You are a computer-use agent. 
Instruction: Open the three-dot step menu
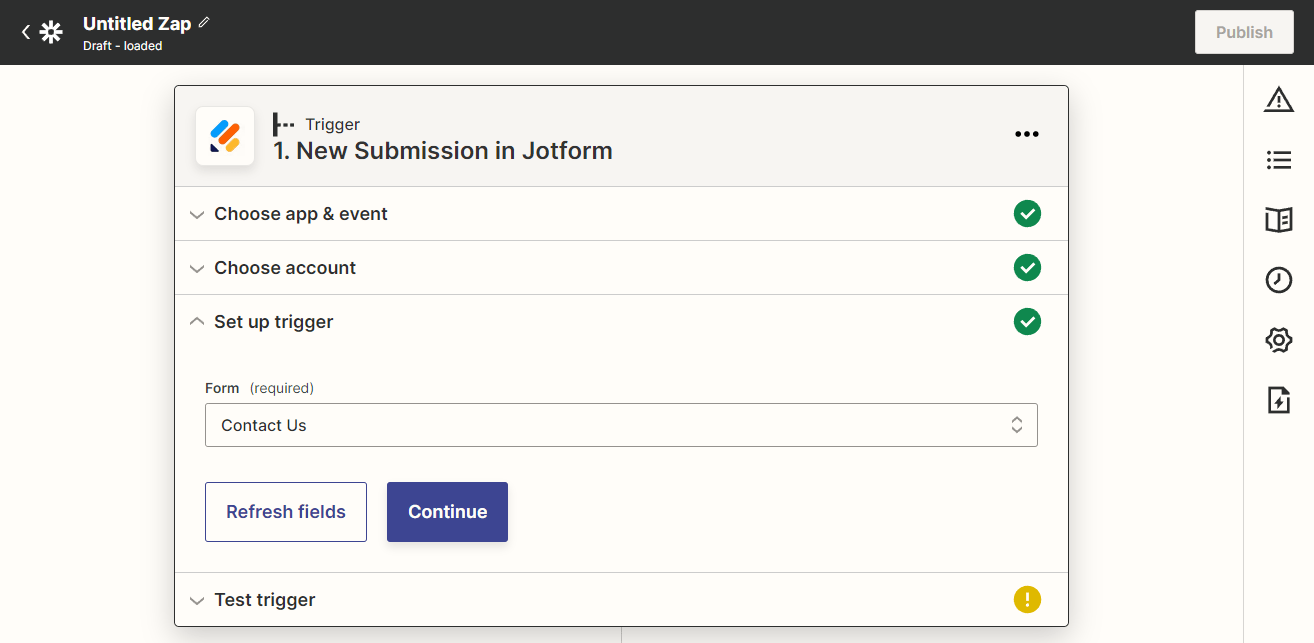(x=1026, y=134)
